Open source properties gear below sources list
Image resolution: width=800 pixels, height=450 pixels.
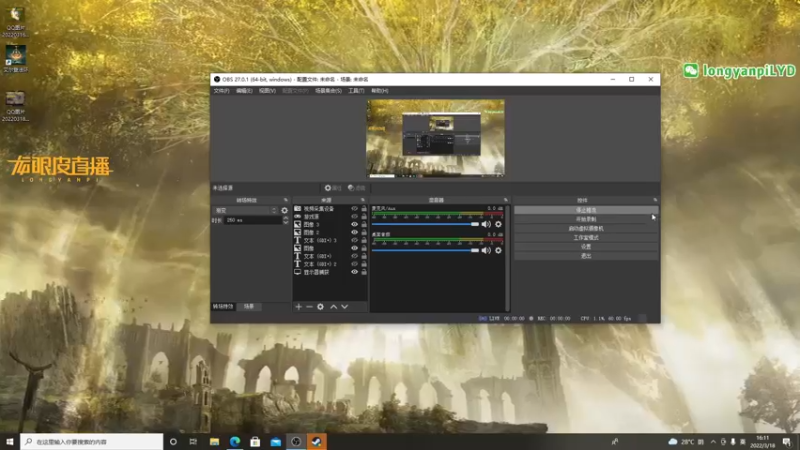coord(320,307)
